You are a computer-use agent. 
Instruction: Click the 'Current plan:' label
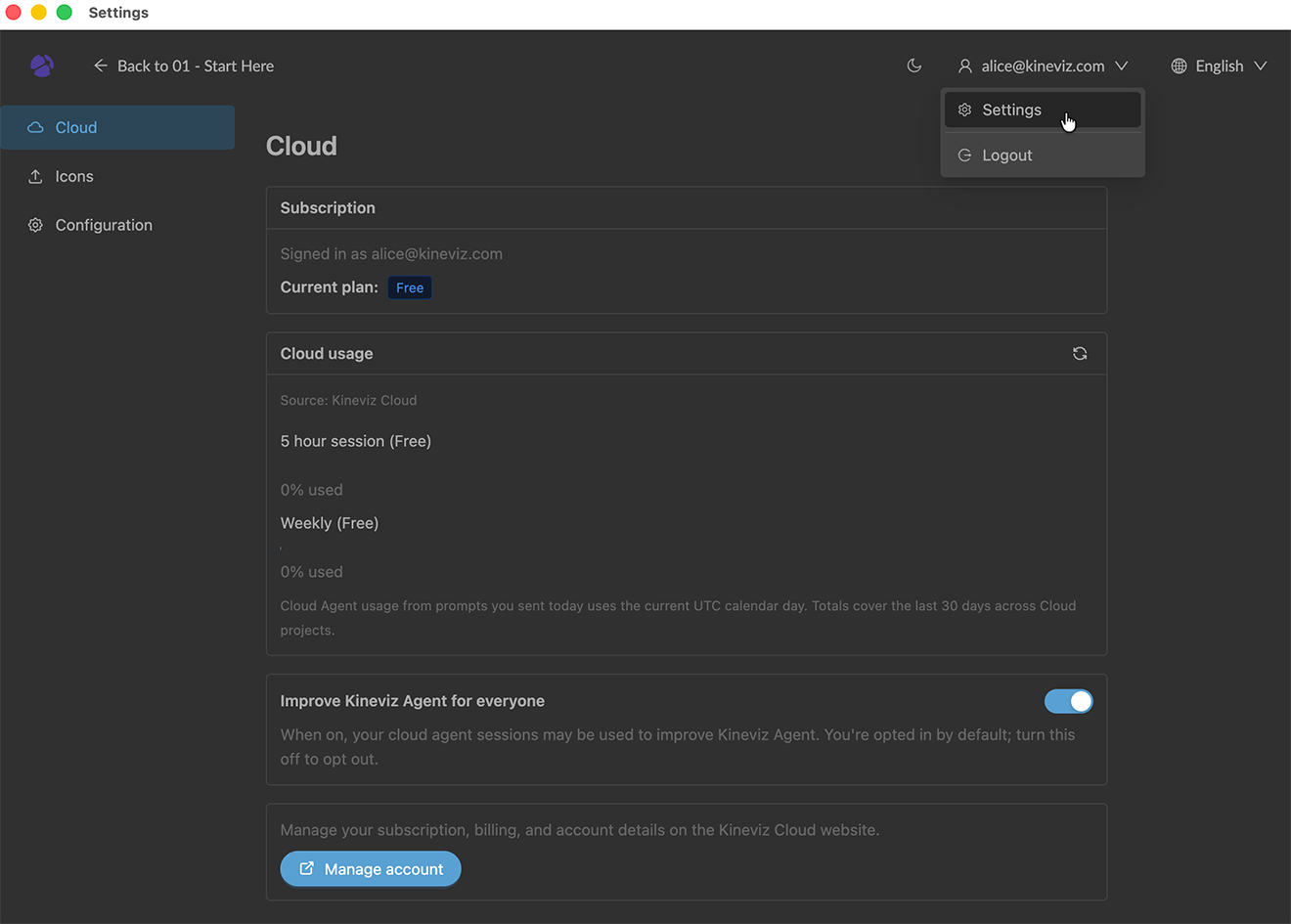[330, 286]
